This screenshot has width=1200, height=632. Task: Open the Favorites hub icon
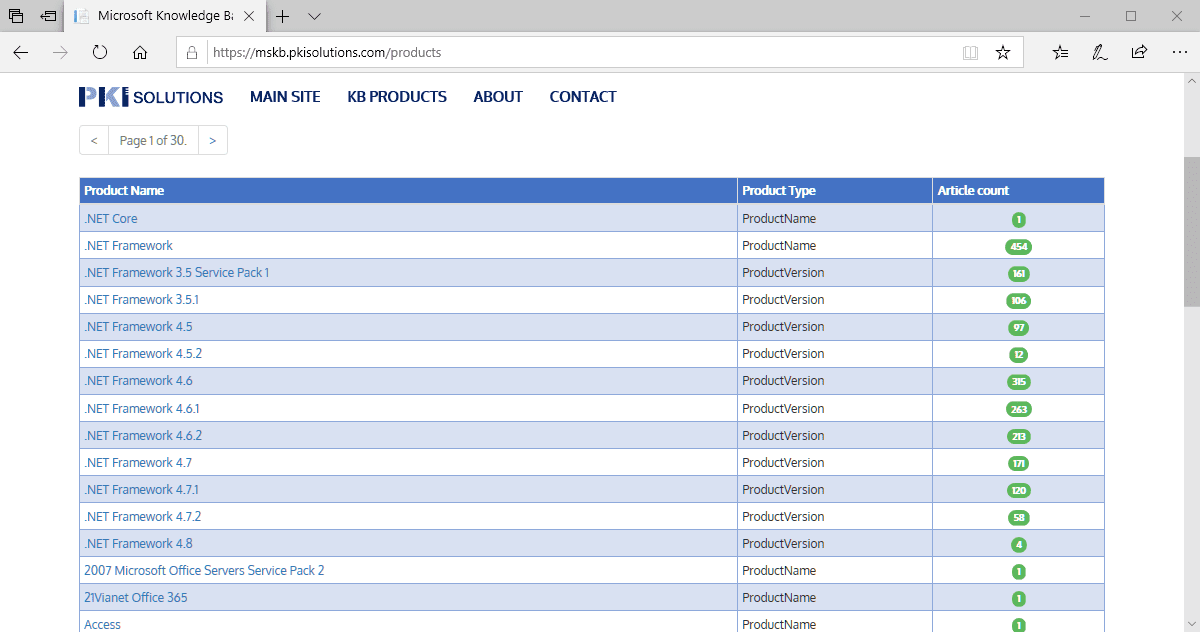click(x=1061, y=52)
